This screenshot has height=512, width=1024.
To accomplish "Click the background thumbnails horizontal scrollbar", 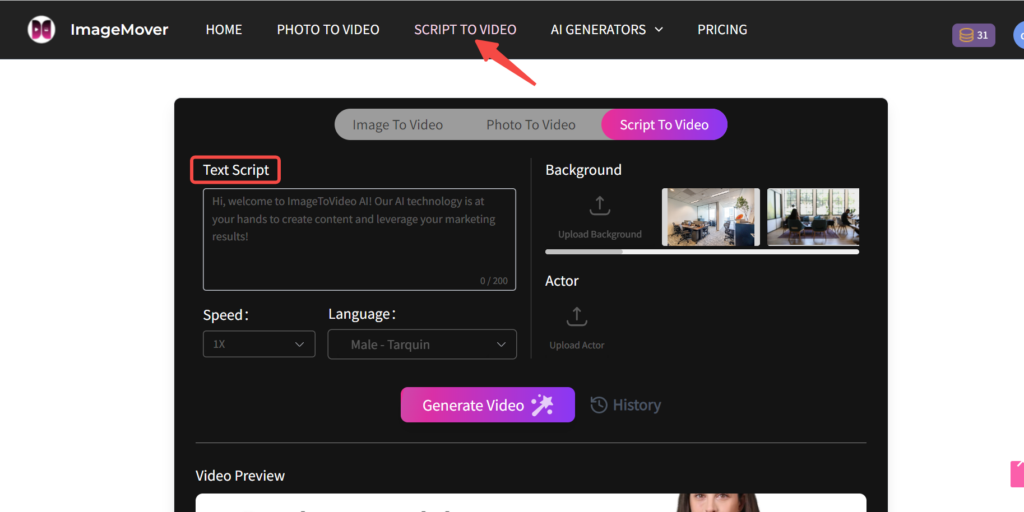I will click(x=702, y=251).
